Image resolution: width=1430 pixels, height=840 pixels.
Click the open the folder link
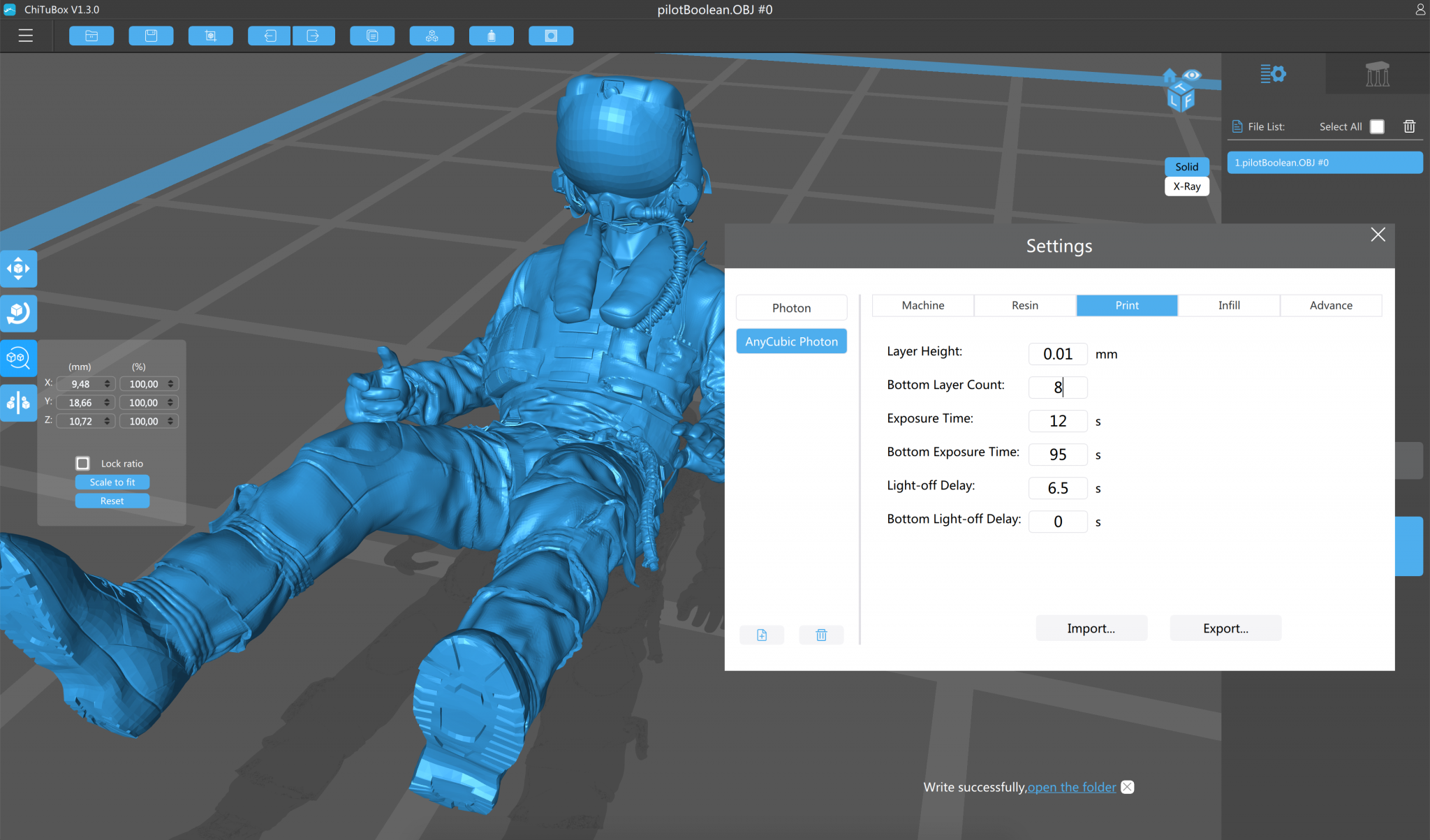pos(1071,787)
